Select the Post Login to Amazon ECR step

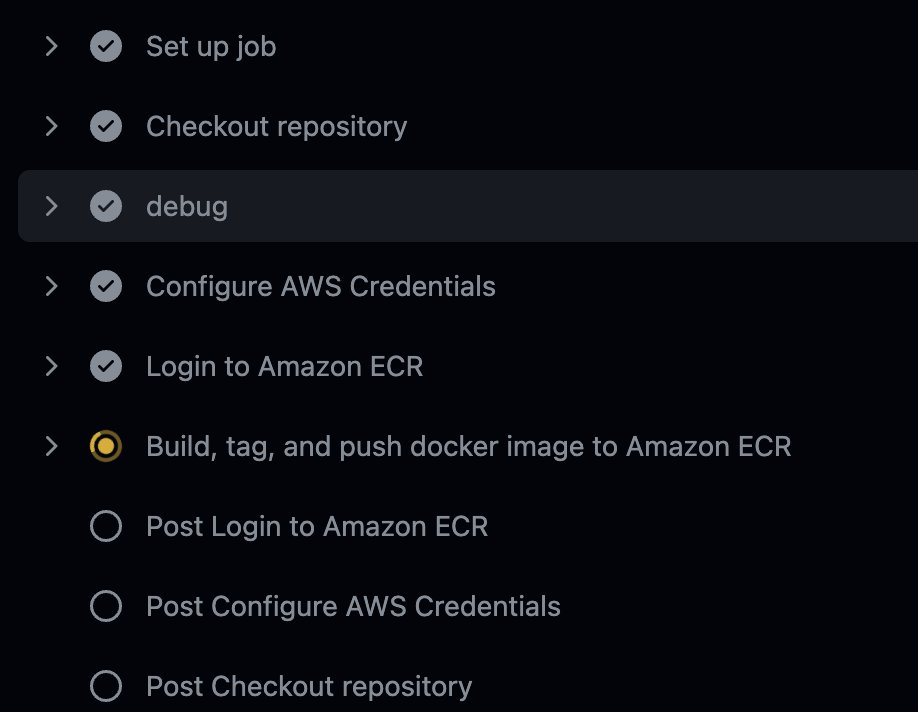pos(317,526)
